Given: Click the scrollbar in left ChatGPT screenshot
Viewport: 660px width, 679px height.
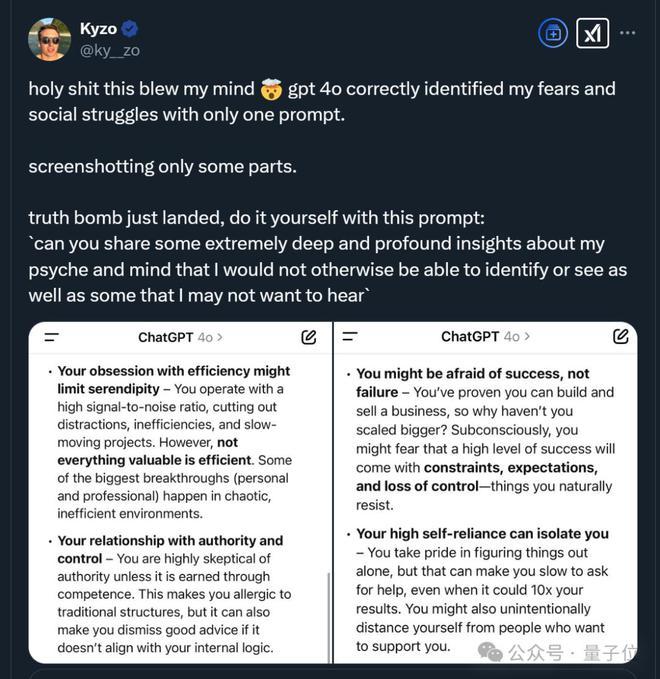Looking at the screenshot, I should pos(329,617).
